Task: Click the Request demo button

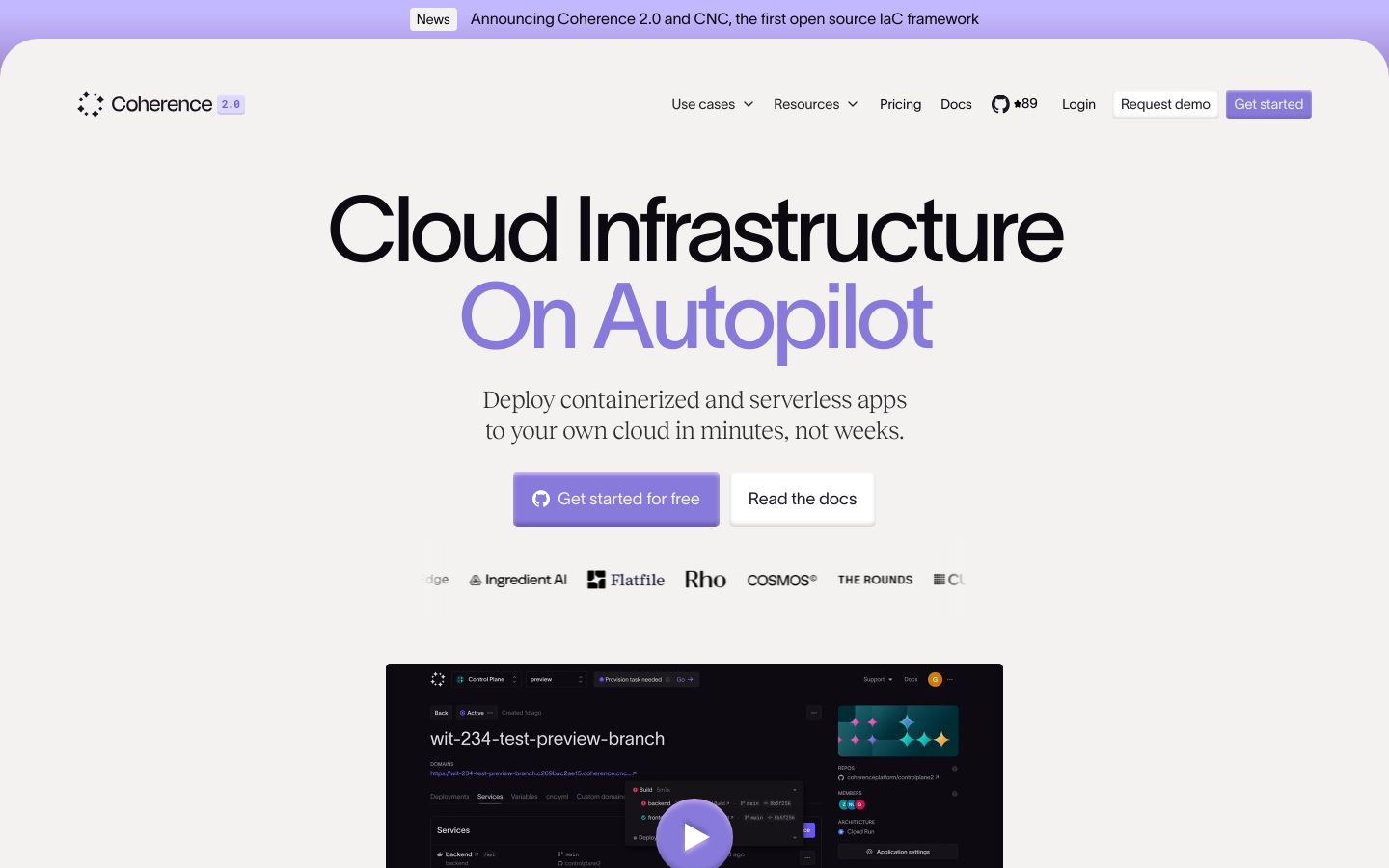Action: 1165,104
